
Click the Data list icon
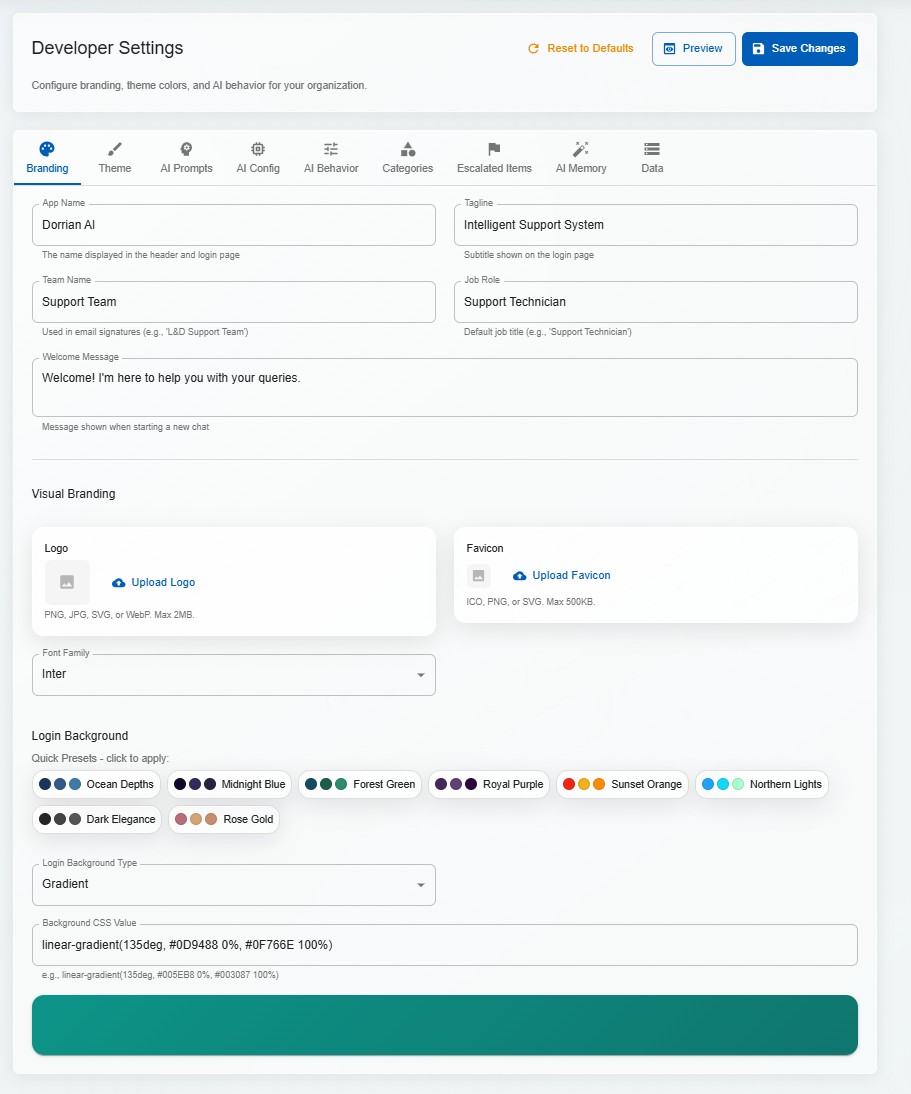coord(651,149)
